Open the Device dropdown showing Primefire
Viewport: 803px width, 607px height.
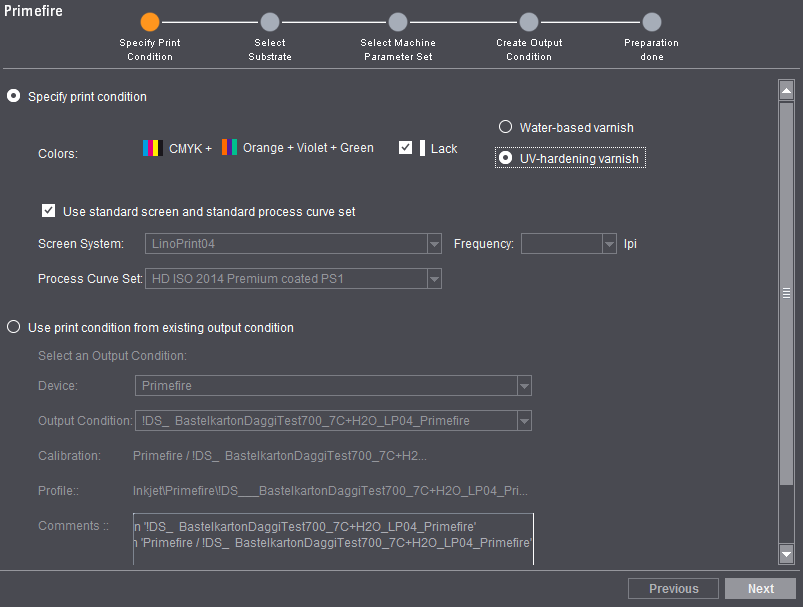point(524,386)
